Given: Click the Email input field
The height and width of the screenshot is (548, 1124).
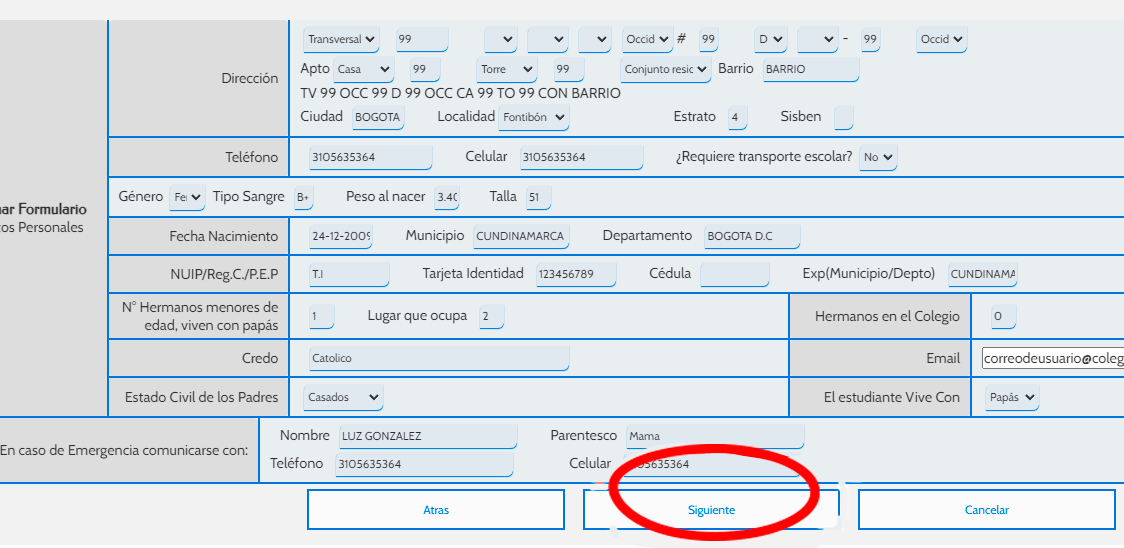Looking at the screenshot, I should (x=1052, y=358).
